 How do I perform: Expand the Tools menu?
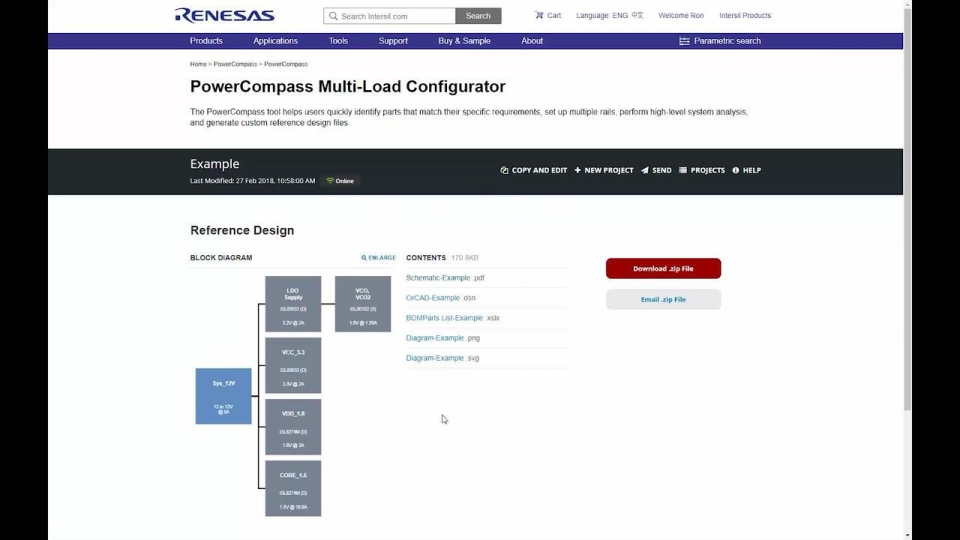pos(338,41)
